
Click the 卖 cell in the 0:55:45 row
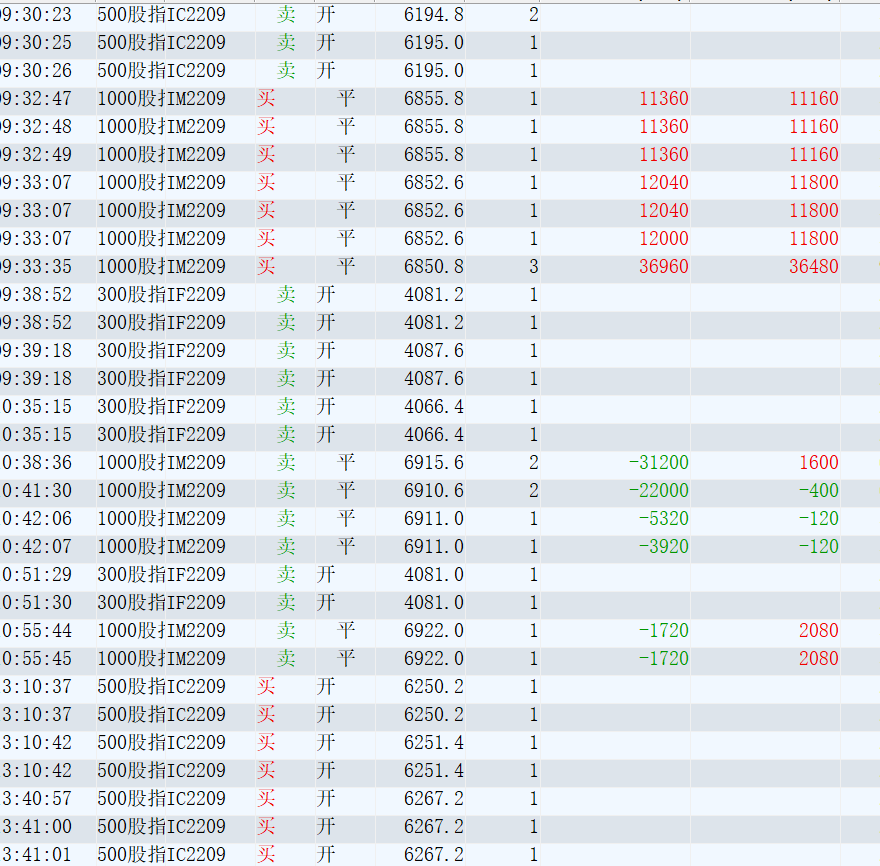point(286,659)
